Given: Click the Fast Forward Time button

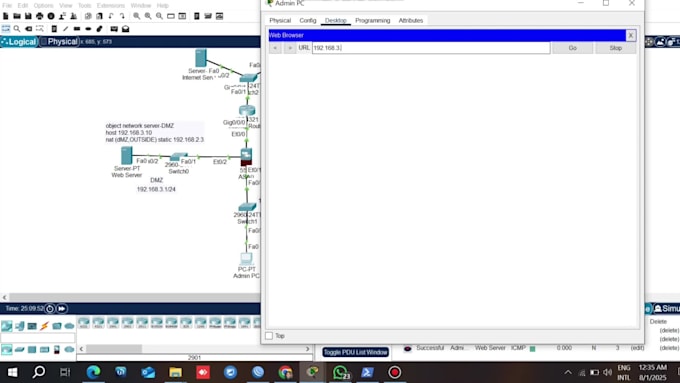Looking at the screenshot, I should pos(62,309).
